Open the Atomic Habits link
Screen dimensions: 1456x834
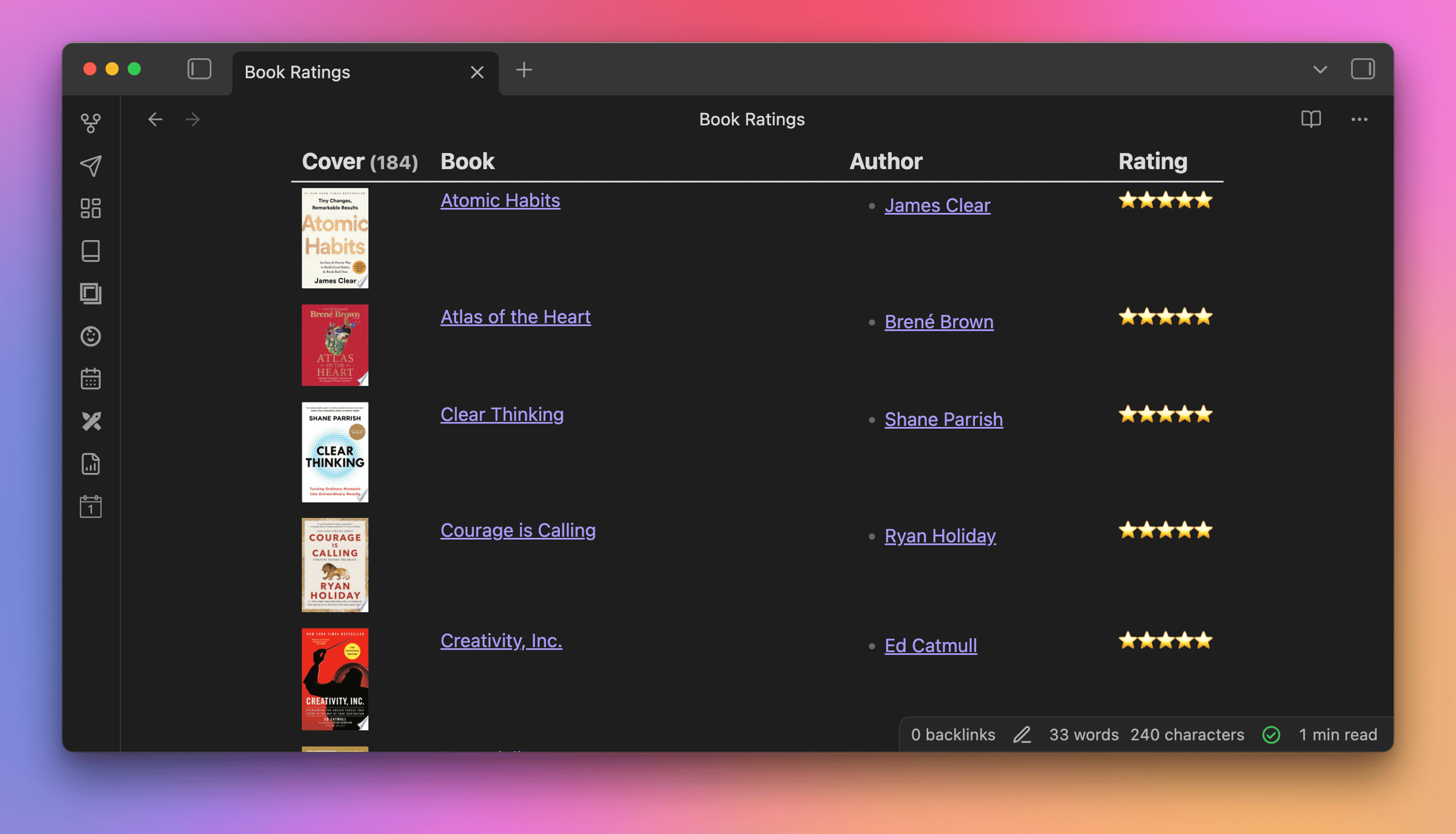click(x=500, y=200)
